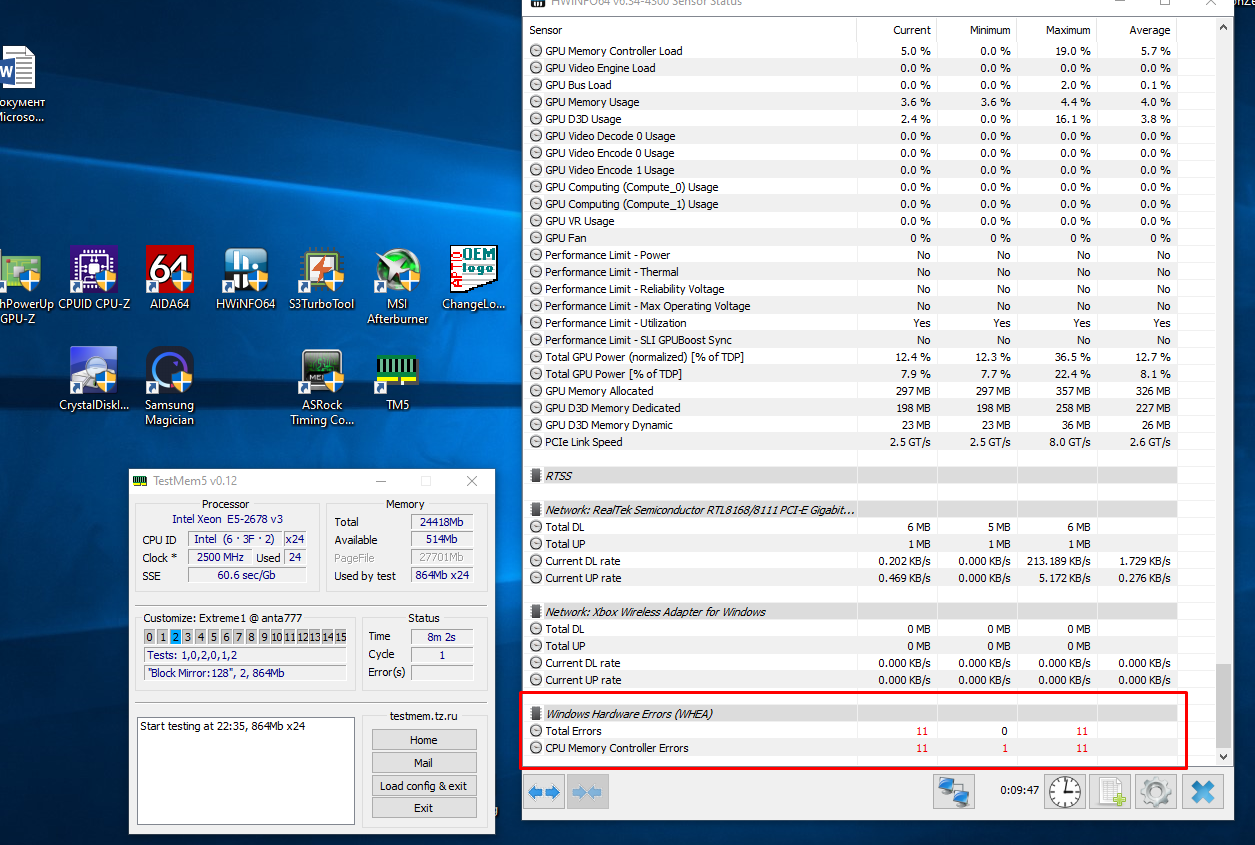Click the shrink-columns inward arrows button in HWiNFO
The image size is (1255, 845).
click(587, 792)
